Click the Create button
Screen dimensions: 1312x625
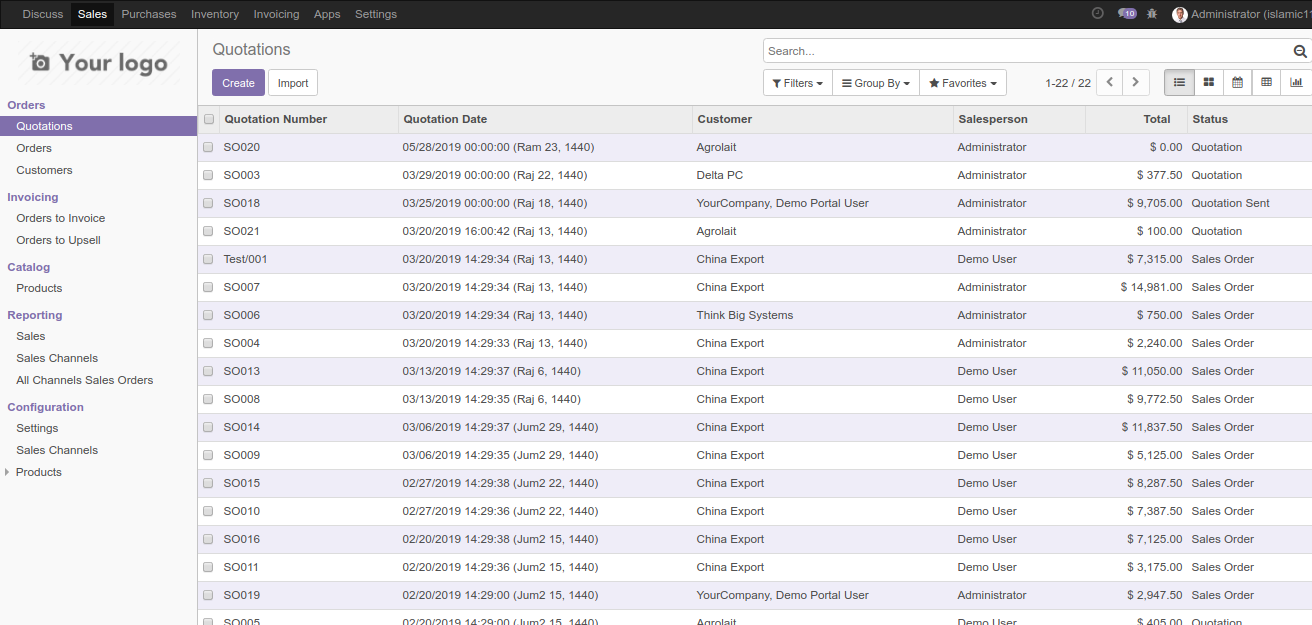pos(238,83)
